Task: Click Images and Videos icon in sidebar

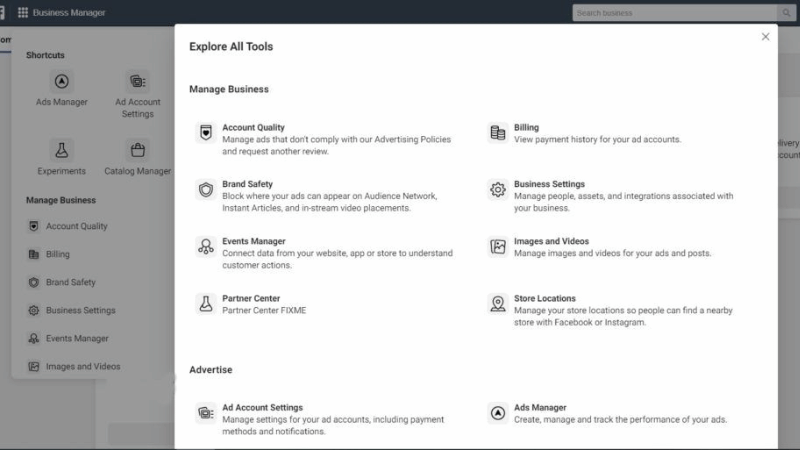Action: 34,366
